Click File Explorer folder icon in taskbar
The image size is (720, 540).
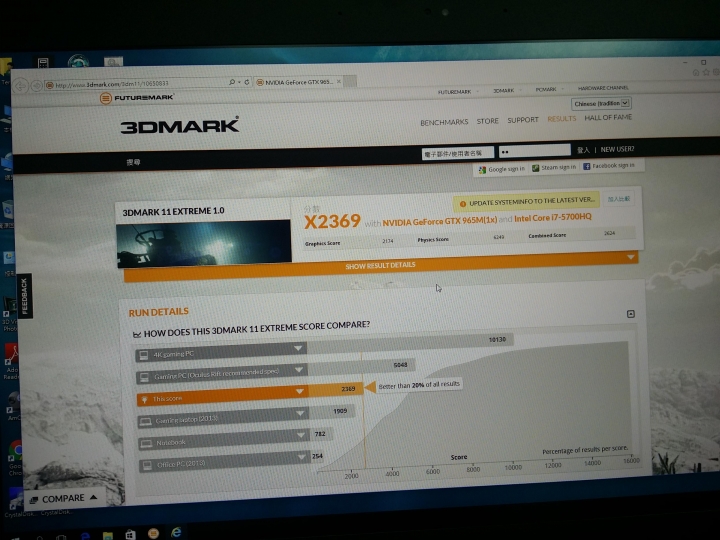[x=108, y=535]
